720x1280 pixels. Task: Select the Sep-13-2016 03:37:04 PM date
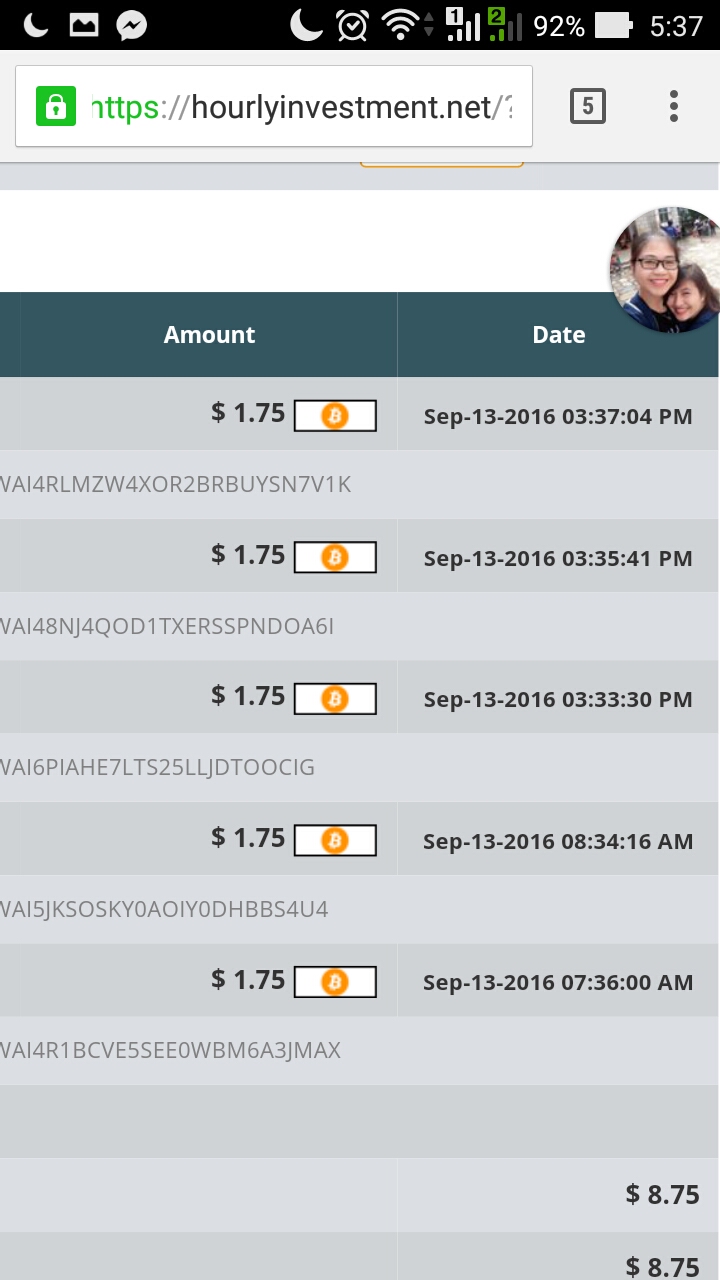[558, 416]
